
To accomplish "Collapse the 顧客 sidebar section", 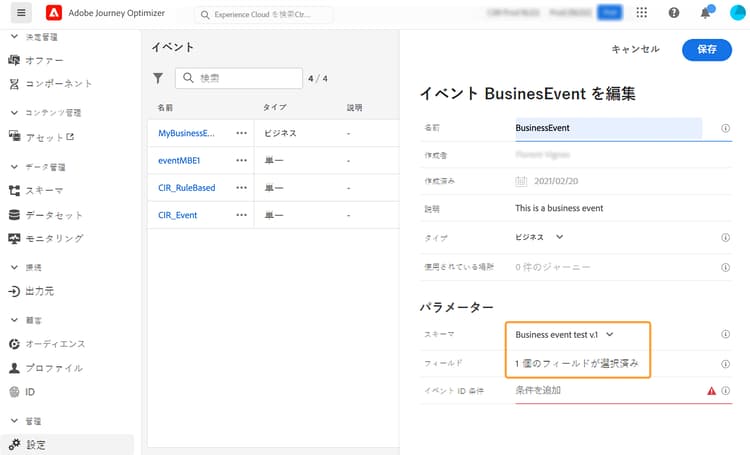I will pyautogui.click(x=14, y=320).
